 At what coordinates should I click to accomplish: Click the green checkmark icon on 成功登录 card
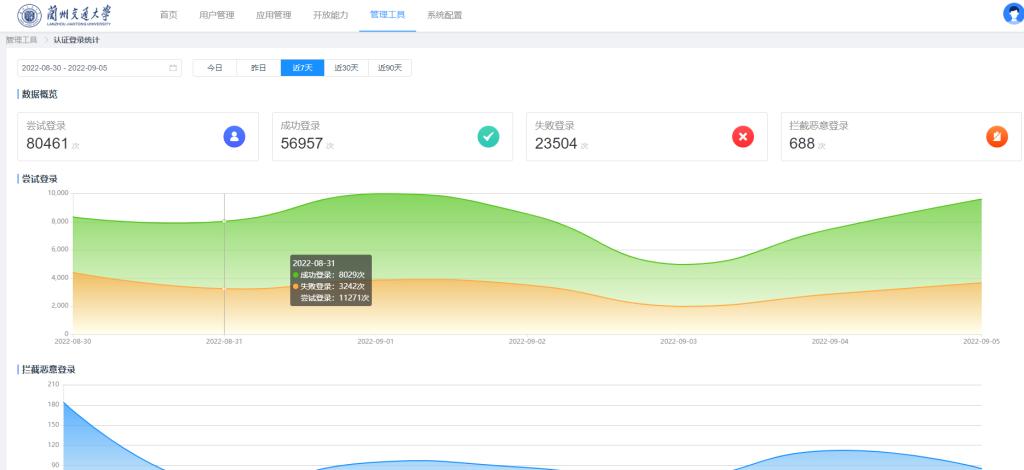488,136
